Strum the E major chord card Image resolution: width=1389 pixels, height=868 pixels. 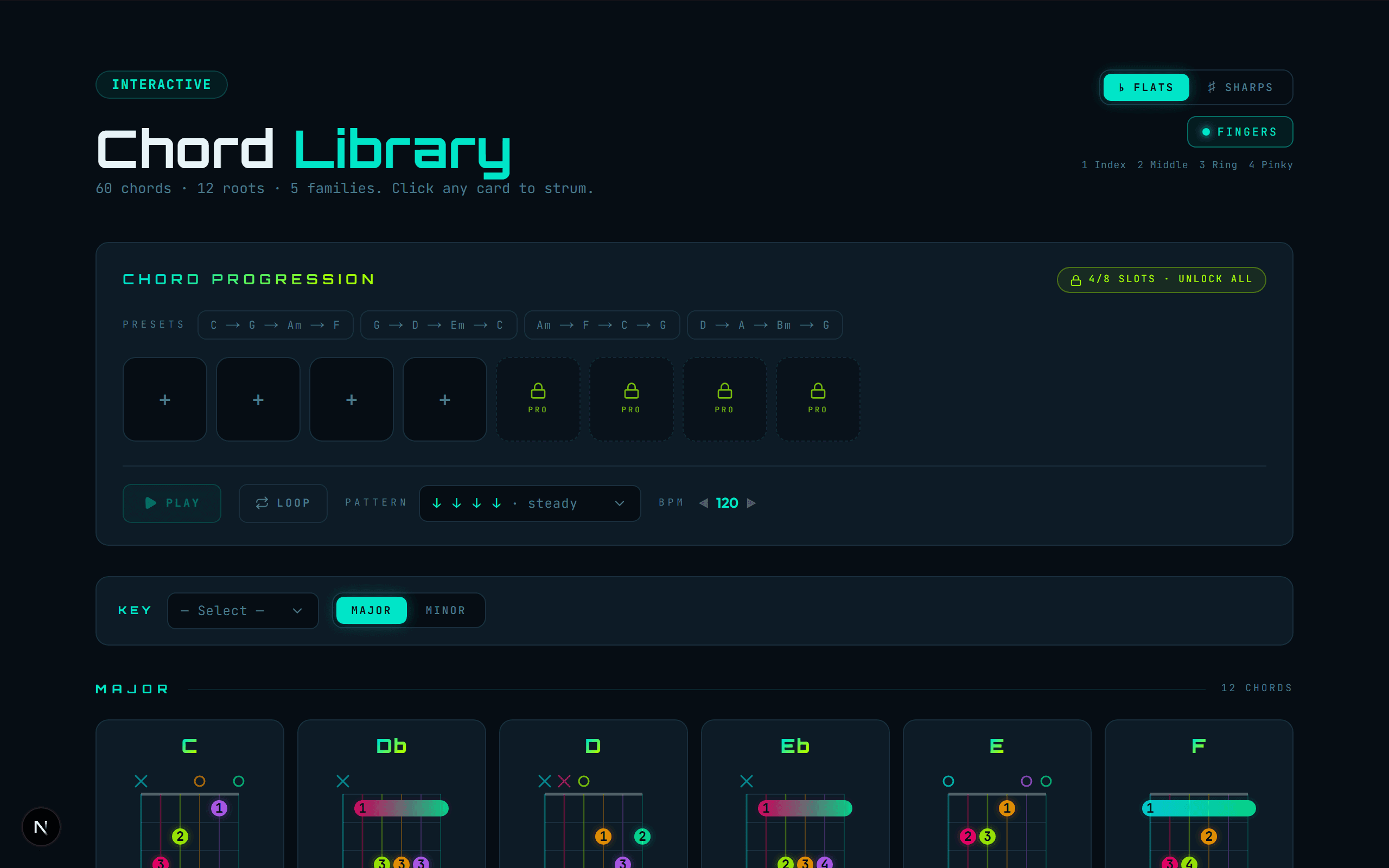997,795
